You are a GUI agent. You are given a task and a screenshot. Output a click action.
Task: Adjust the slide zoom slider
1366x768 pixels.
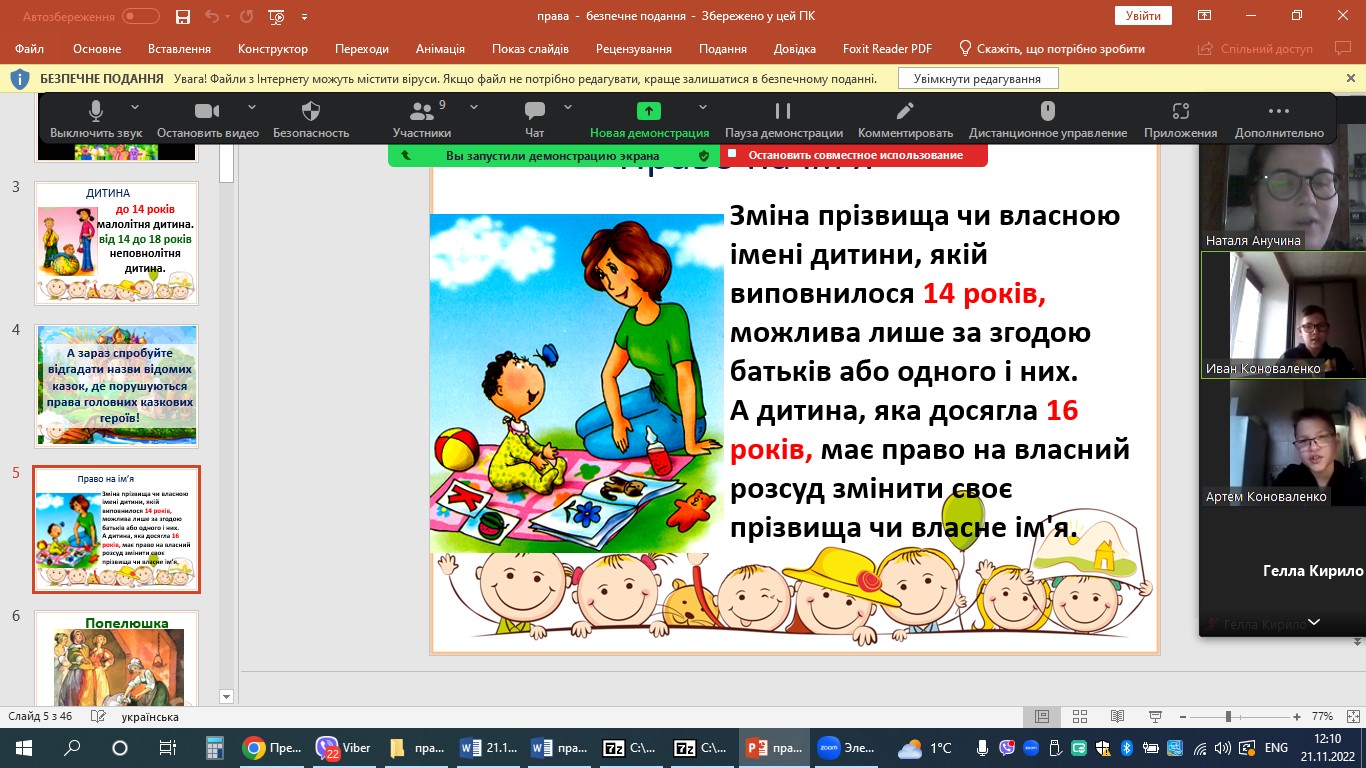1228,717
